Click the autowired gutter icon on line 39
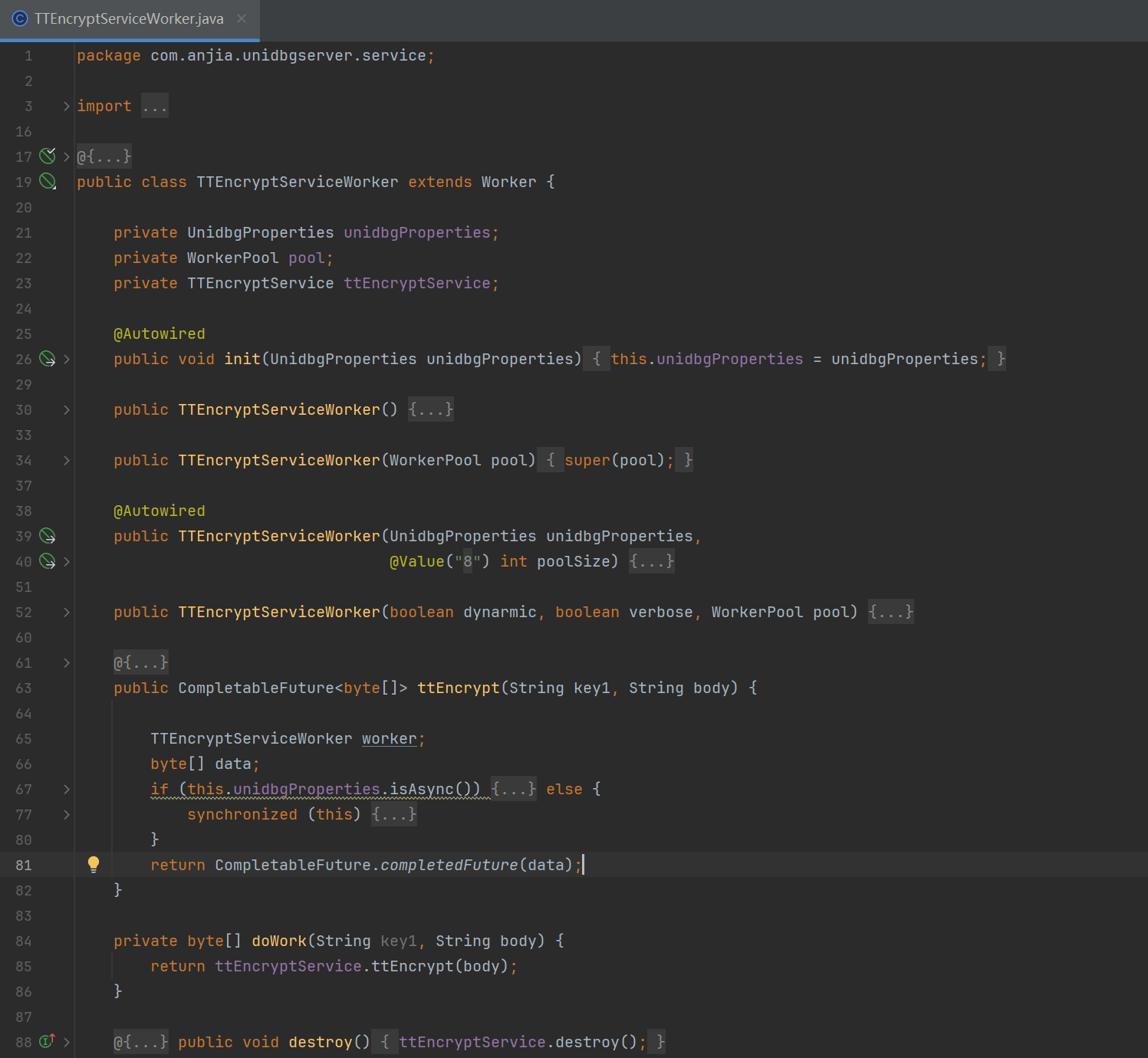 48,536
